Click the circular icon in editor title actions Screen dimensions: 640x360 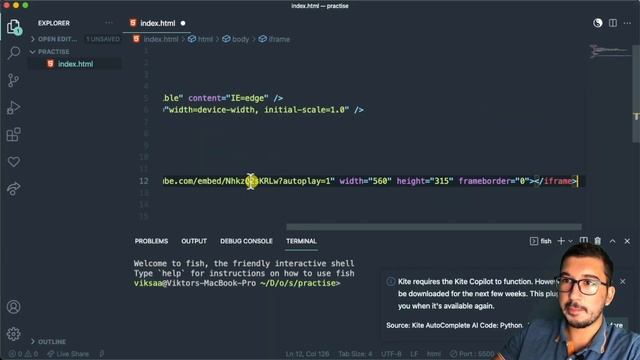(x=598, y=23)
